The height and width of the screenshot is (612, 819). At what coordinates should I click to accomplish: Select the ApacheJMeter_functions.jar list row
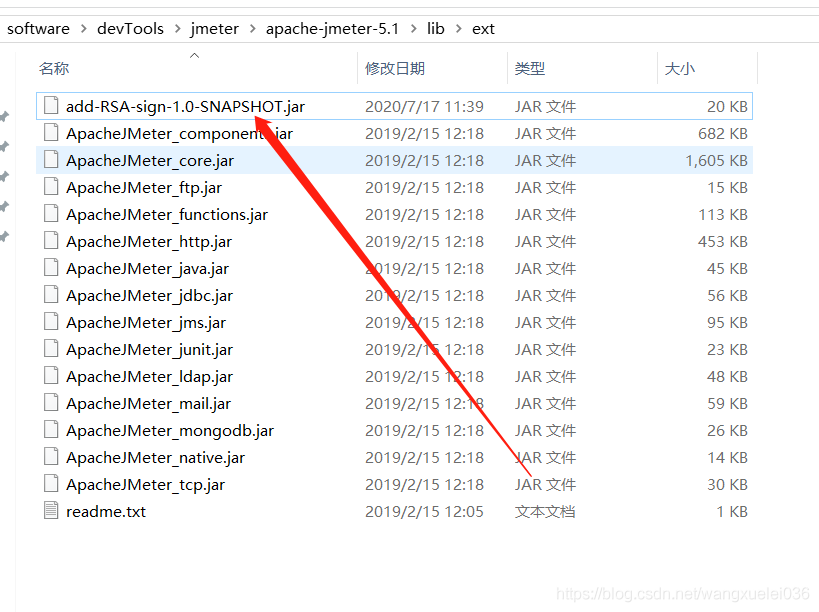(x=166, y=214)
